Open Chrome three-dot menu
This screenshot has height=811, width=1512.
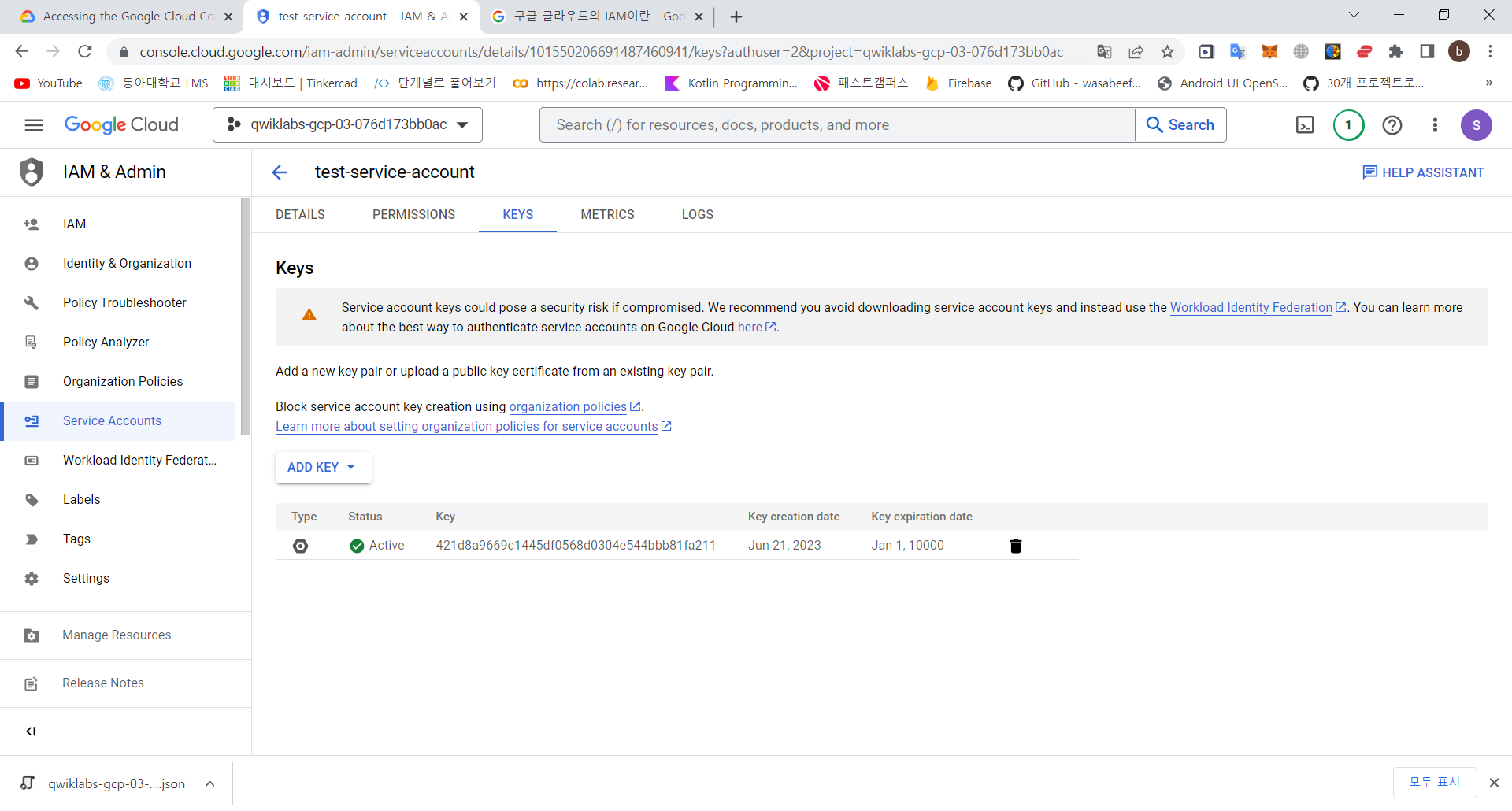point(1490,52)
